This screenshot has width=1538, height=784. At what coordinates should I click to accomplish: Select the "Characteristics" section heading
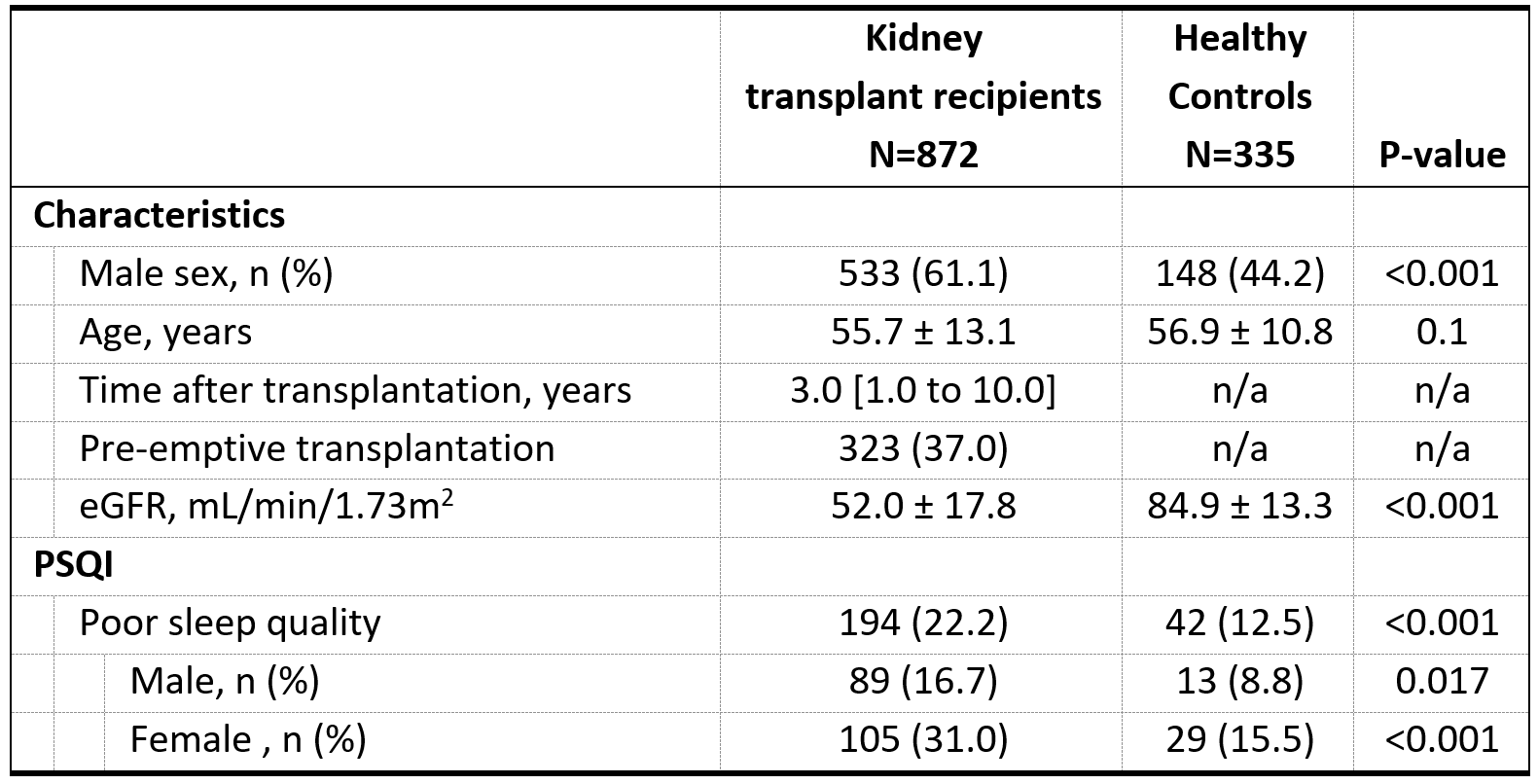click(x=159, y=215)
